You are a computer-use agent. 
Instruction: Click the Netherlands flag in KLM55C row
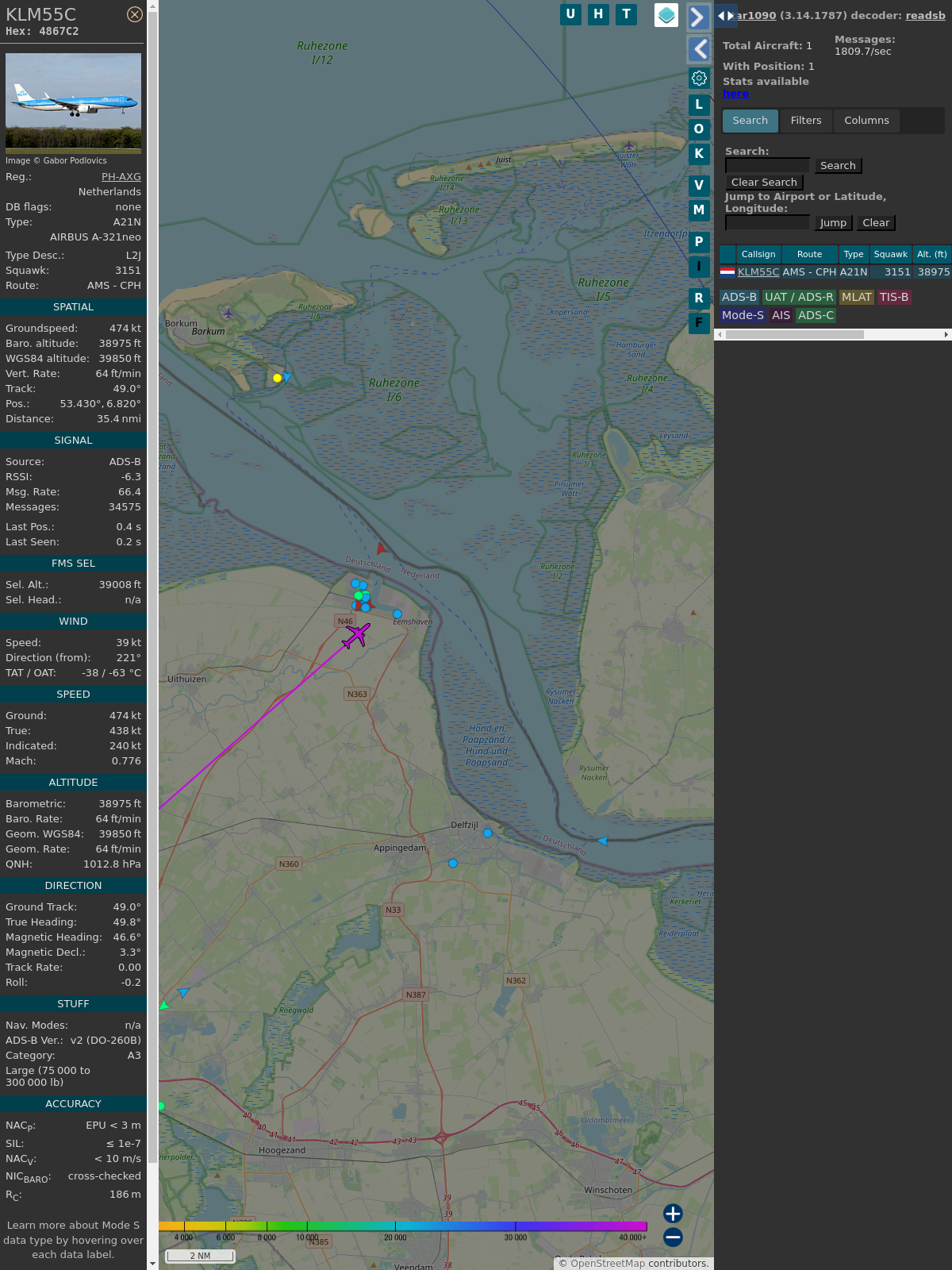click(727, 271)
